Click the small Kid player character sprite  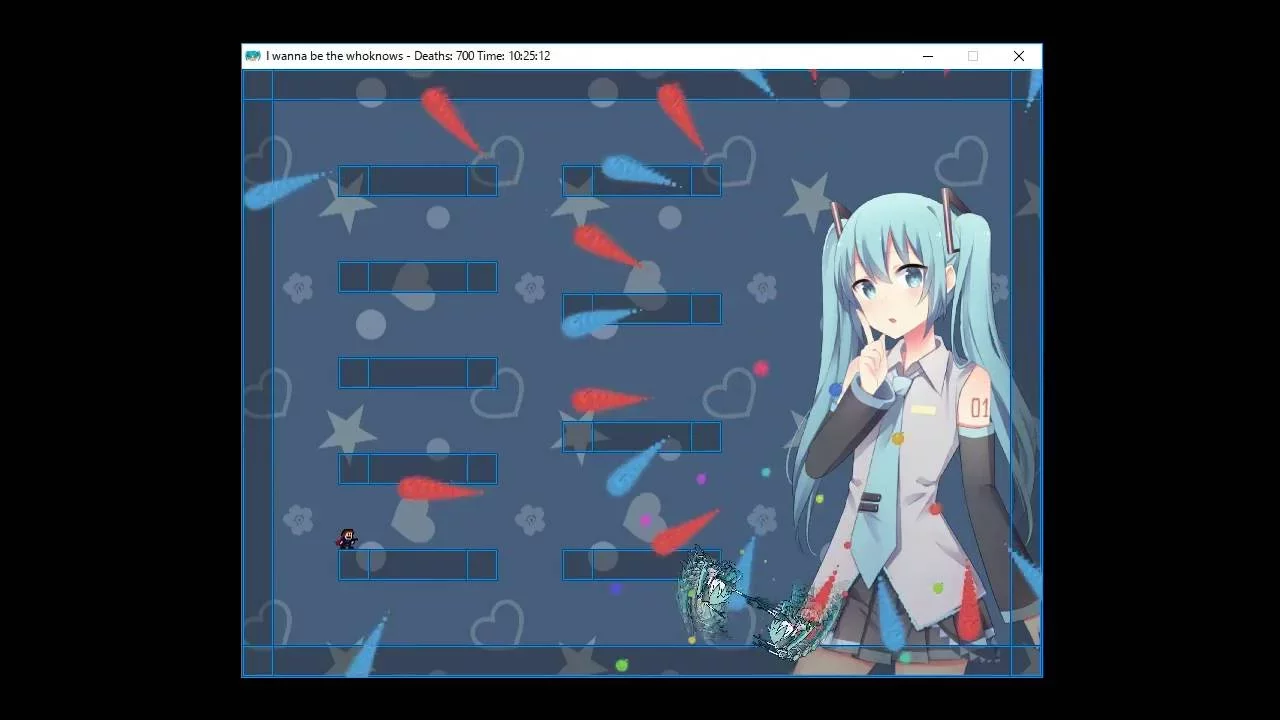click(x=347, y=539)
